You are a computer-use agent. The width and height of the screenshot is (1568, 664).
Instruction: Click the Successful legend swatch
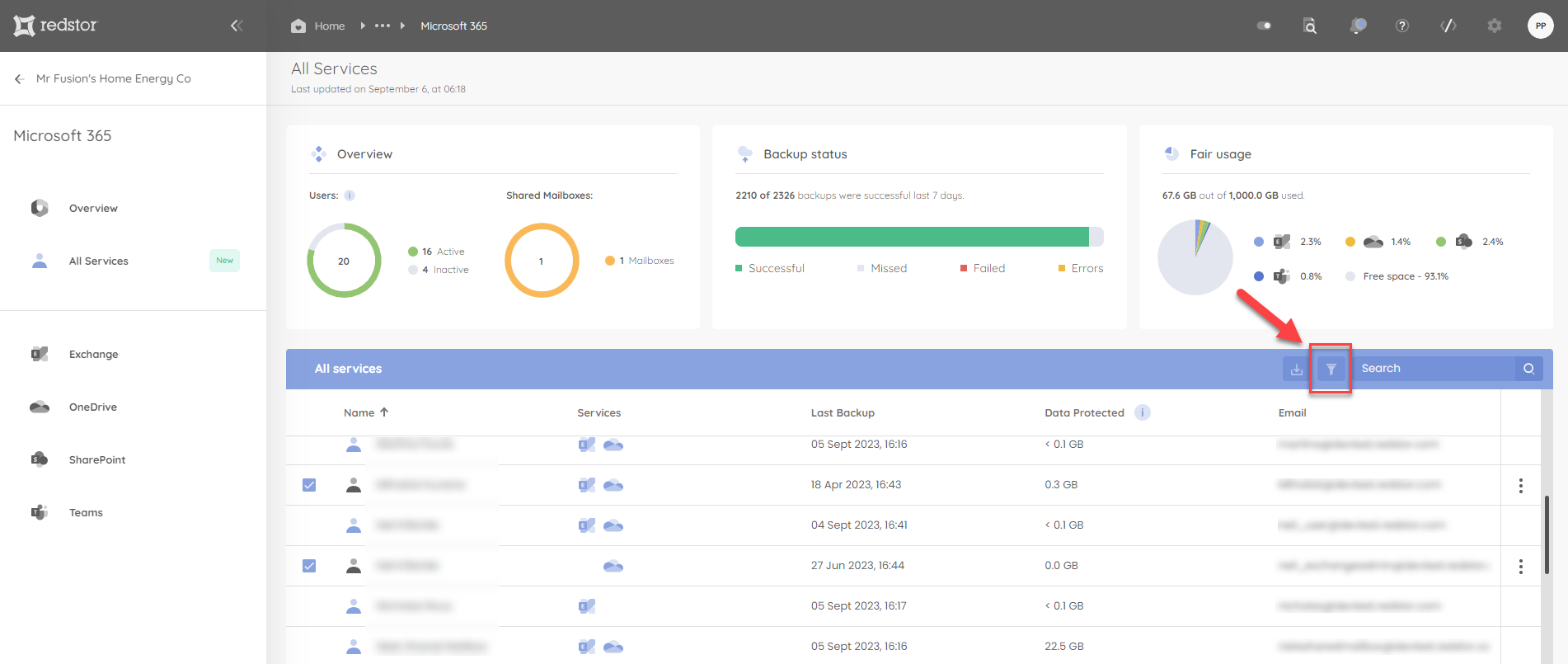739,268
